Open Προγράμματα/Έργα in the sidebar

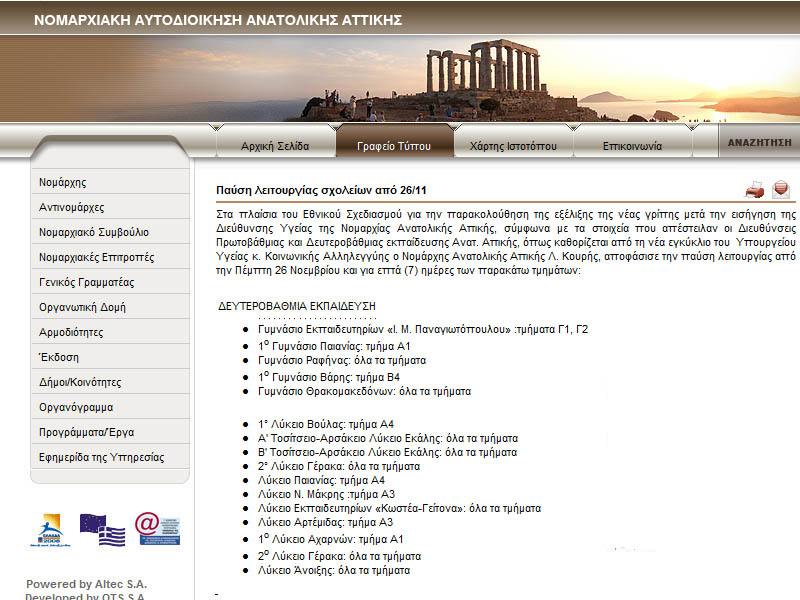click(x=110, y=432)
